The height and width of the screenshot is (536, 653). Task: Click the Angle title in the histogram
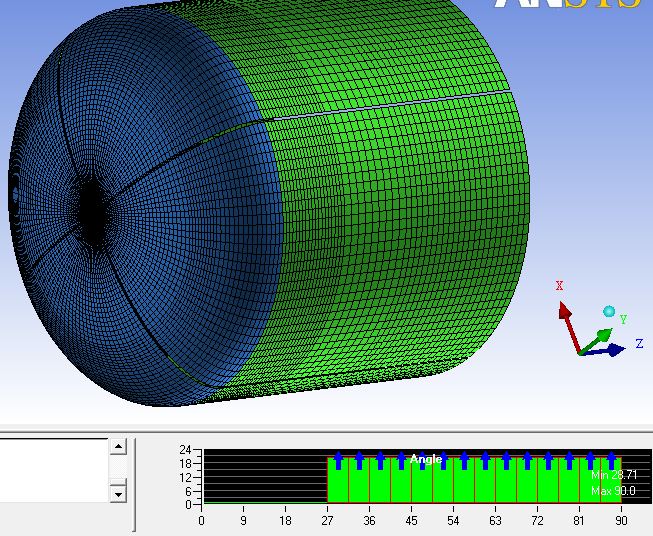426,459
